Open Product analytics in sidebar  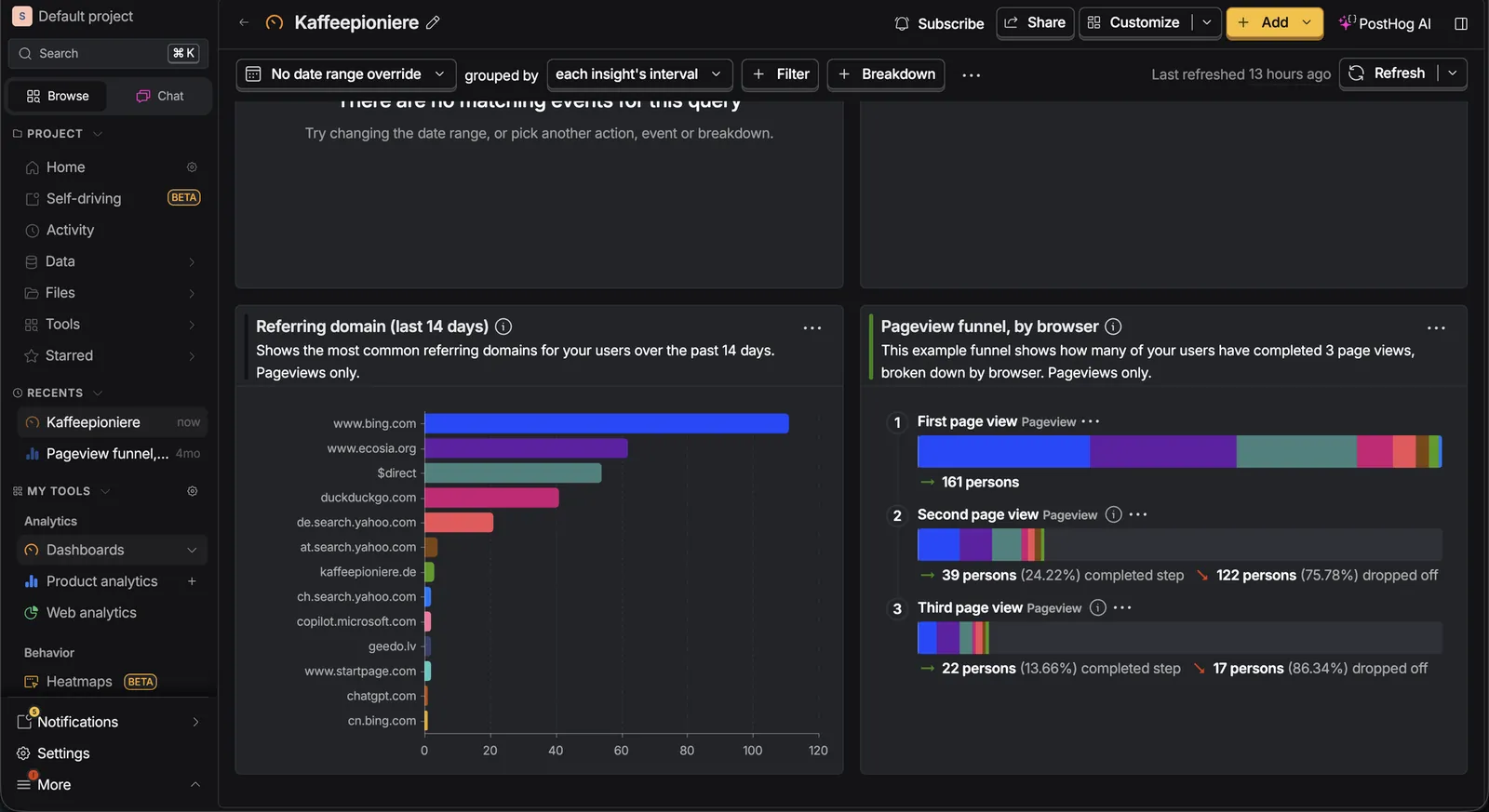pyautogui.click(x=101, y=581)
